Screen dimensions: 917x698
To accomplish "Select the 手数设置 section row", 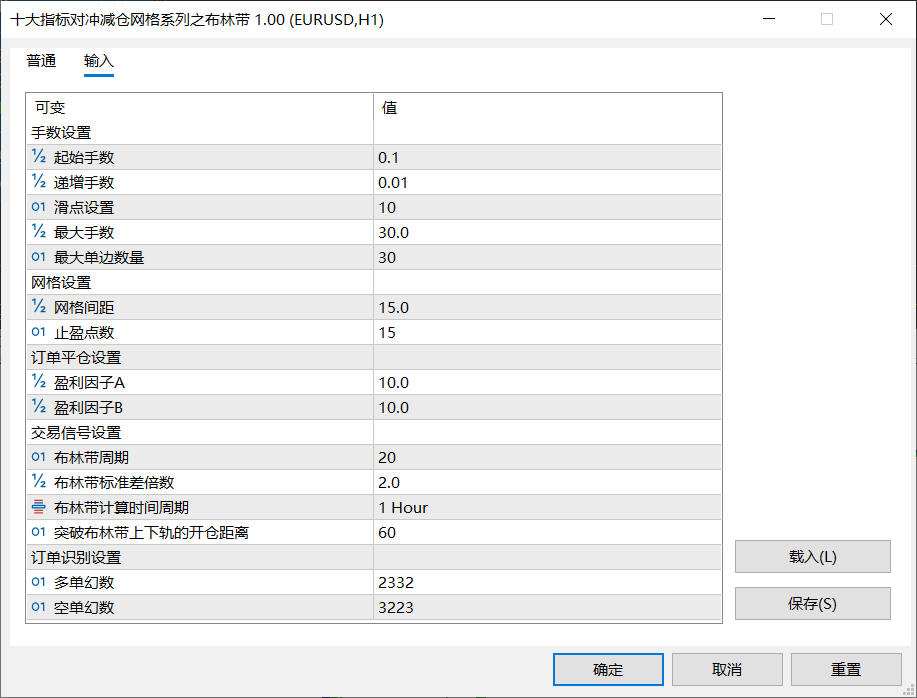I will coord(374,133).
